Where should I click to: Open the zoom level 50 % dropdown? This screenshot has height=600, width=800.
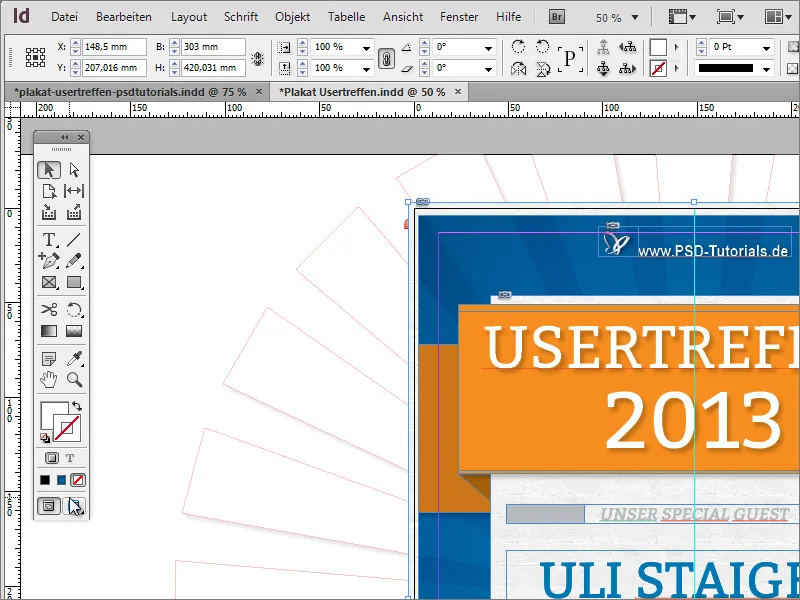click(x=635, y=17)
